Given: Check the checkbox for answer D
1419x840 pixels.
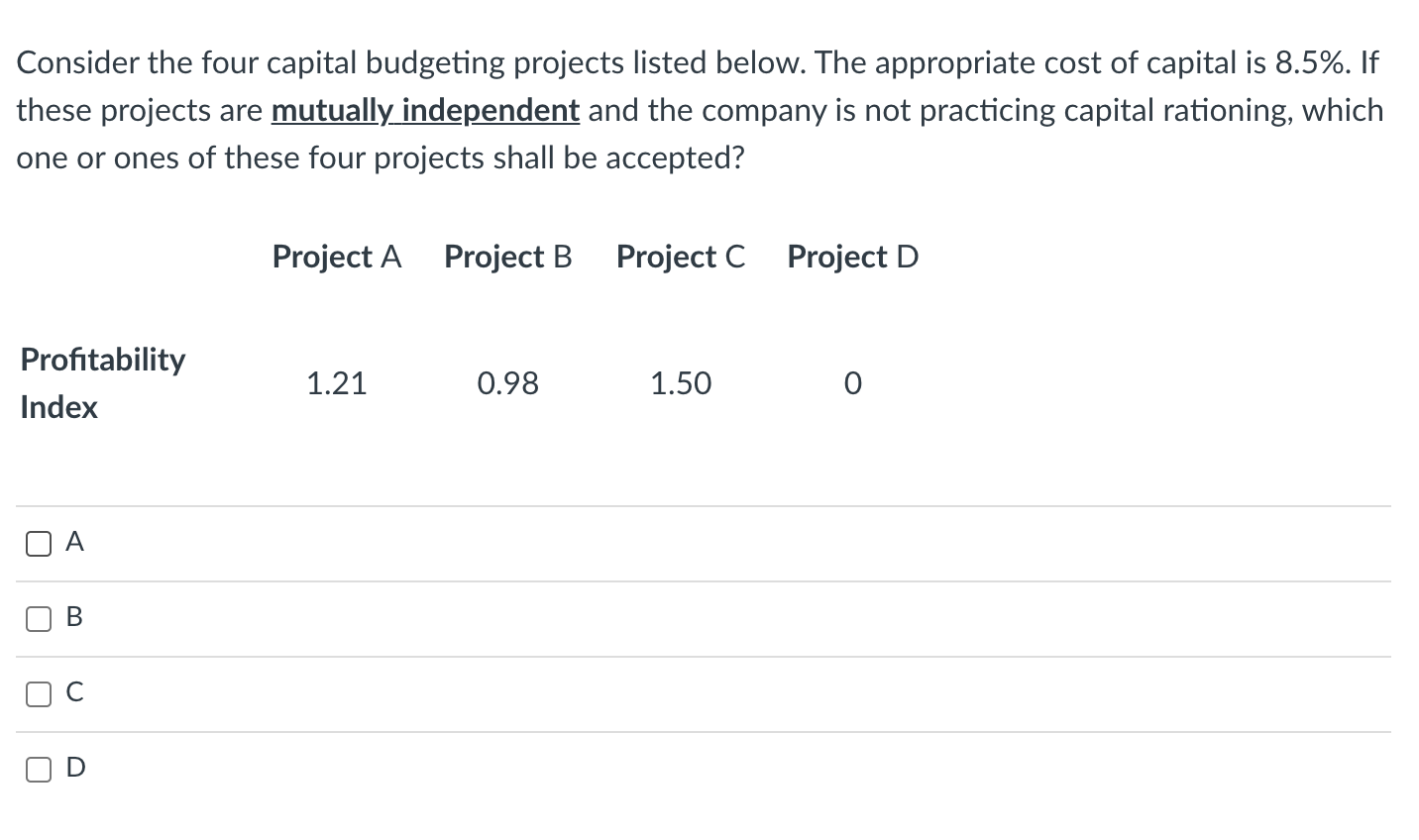Looking at the screenshot, I should (x=38, y=768).
